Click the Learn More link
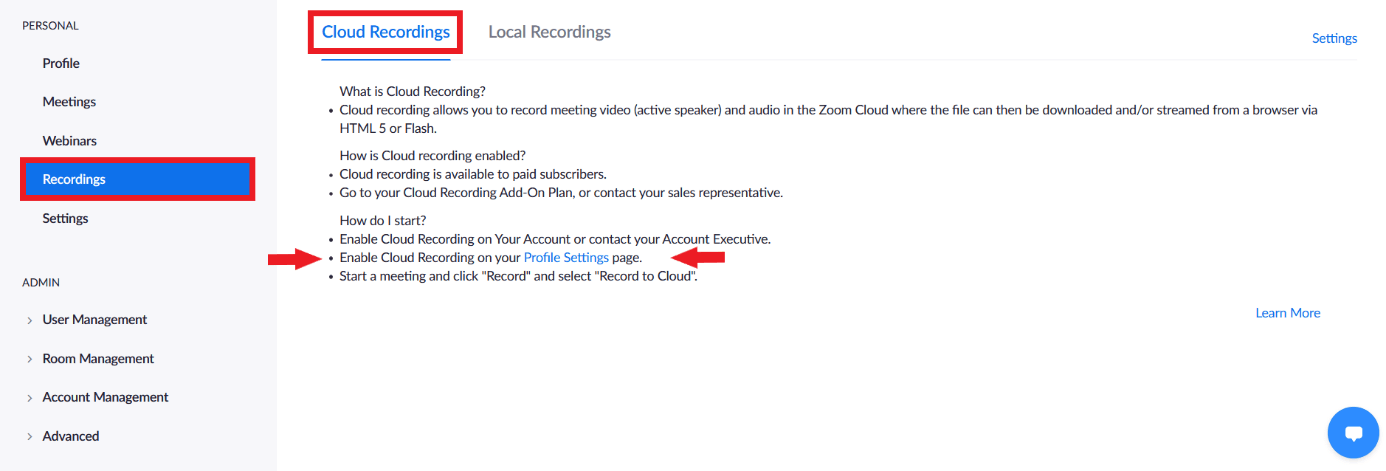The height and width of the screenshot is (471, 1386). pyautogui.click(x=1288, y=313)
